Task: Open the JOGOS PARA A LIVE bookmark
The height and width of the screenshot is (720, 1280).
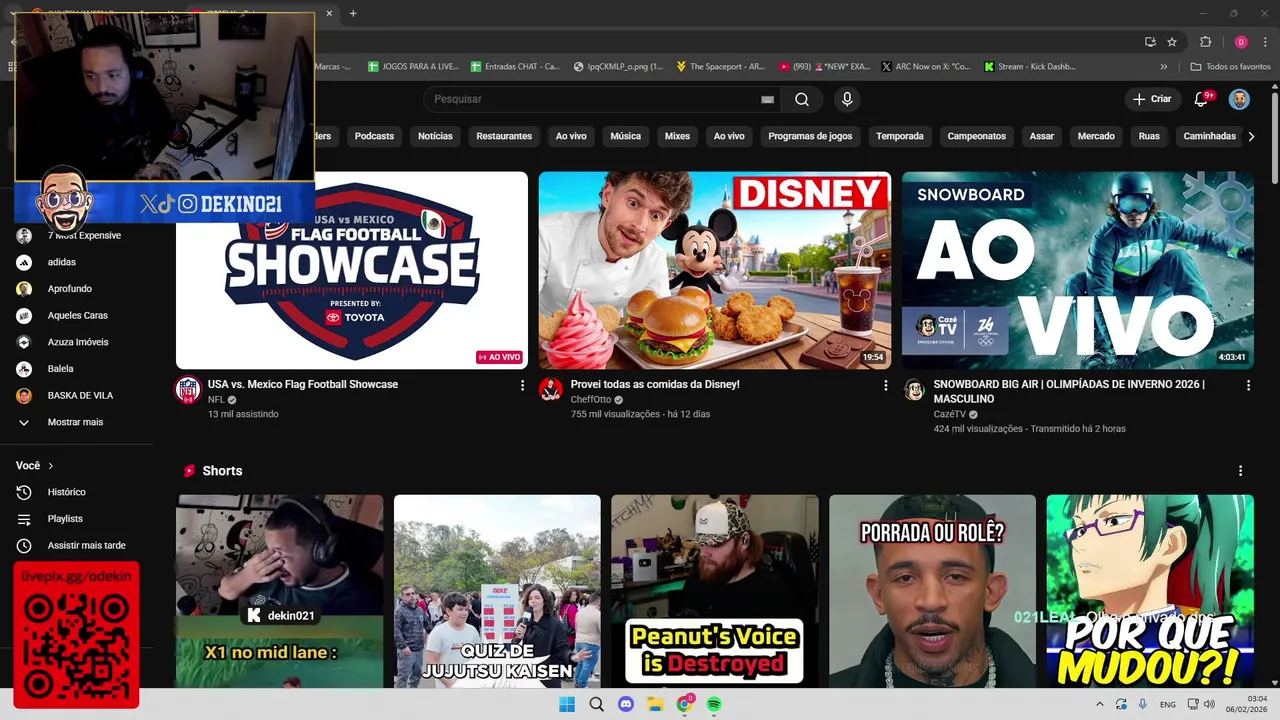Action: [413, 67]
